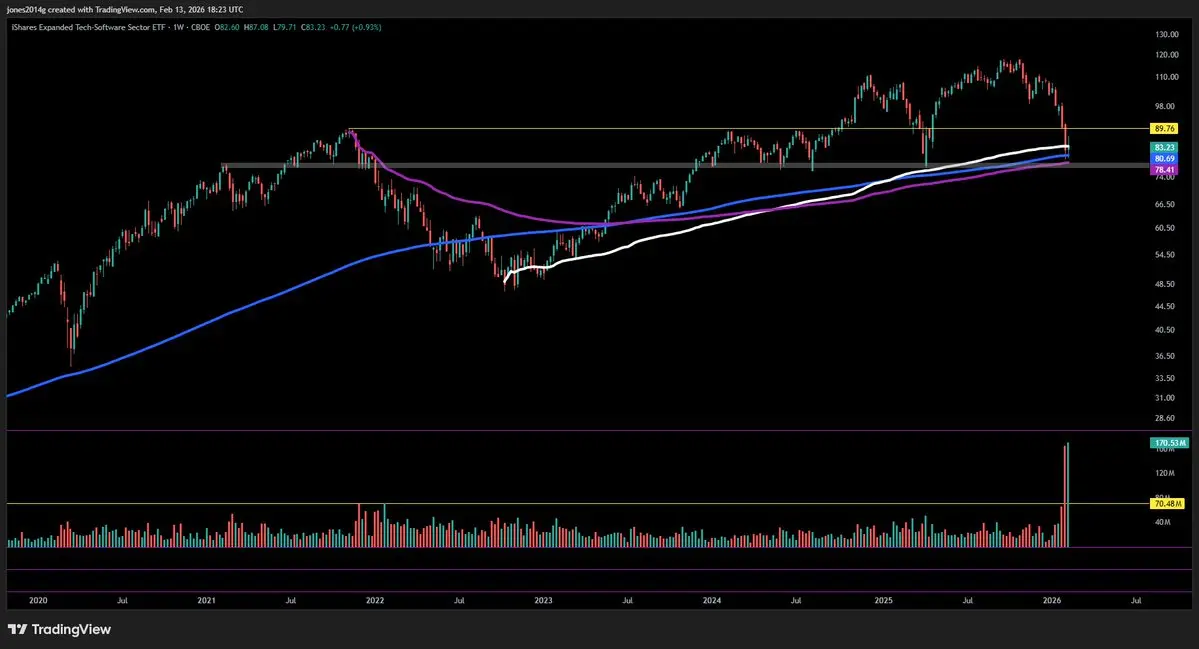
Task: Click the 110.00 price axis label
Action: 1166,77
